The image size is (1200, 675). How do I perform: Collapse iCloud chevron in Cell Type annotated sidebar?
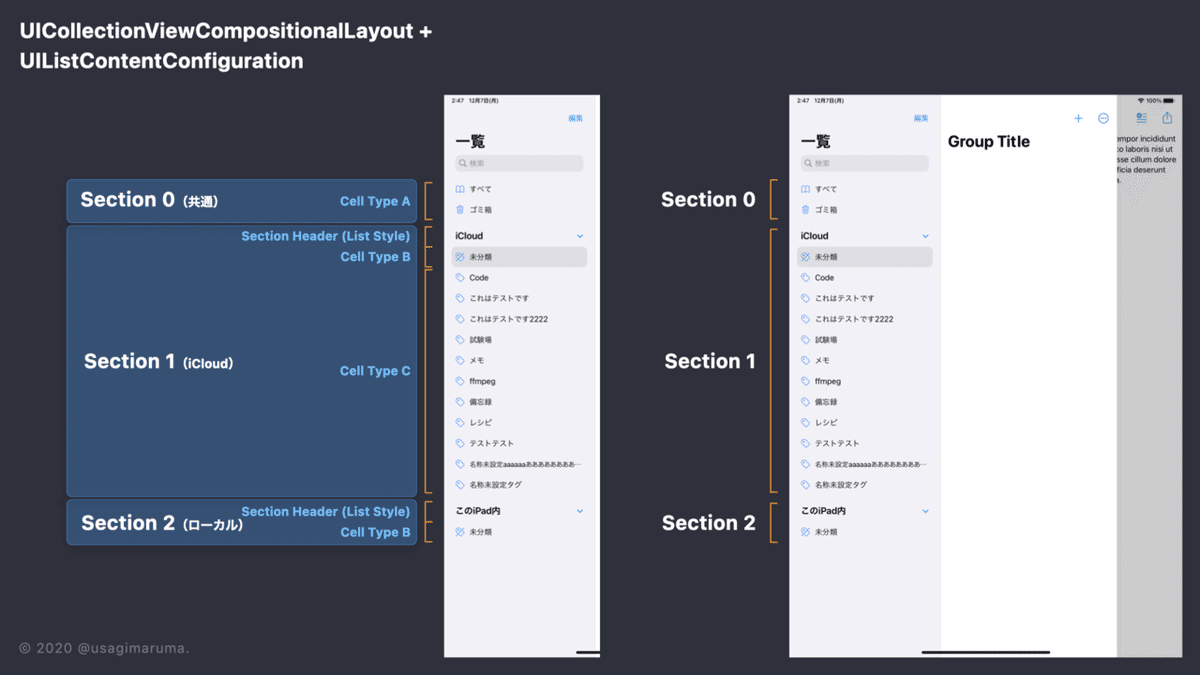pyautogui.click(x=580, y=236)
